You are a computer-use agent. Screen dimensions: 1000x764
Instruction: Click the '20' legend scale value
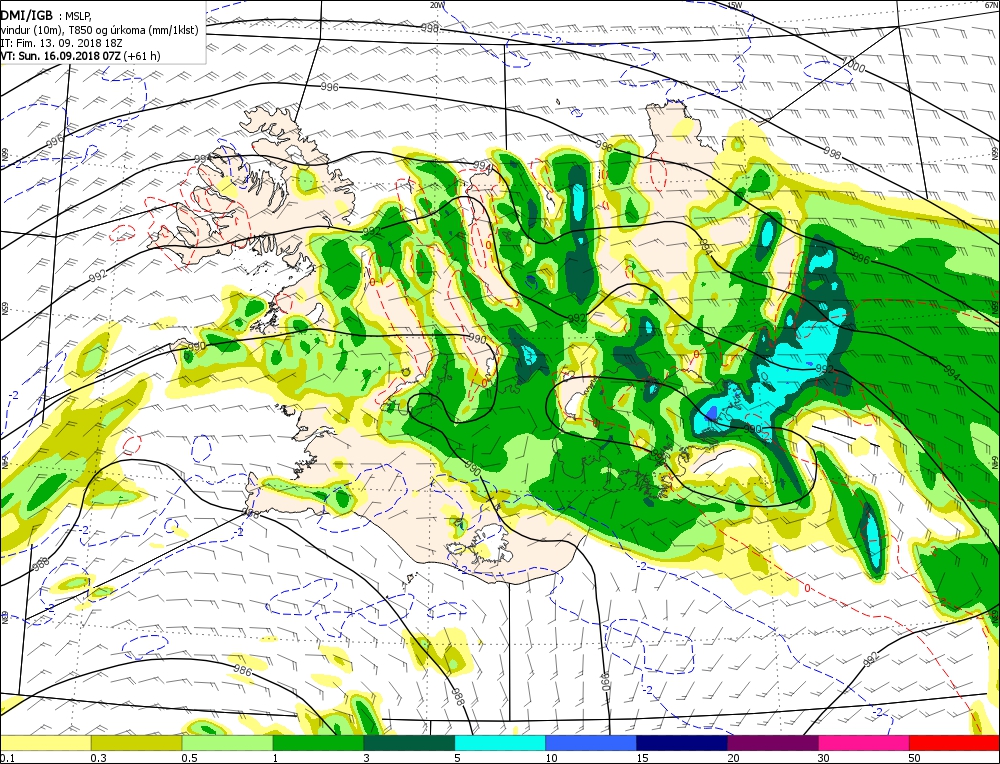733,758
